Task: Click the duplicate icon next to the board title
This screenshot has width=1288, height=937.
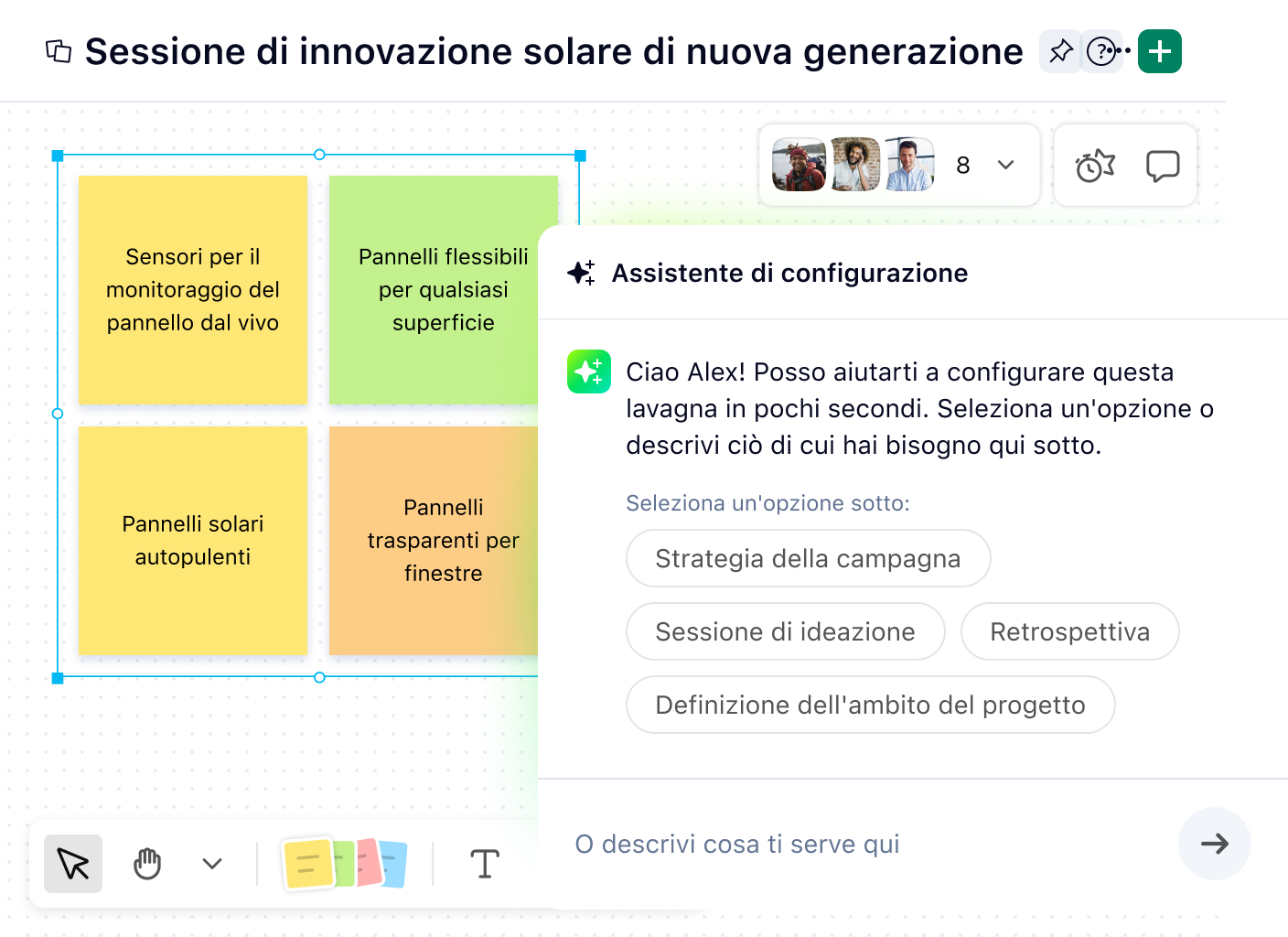Action: pos(58,51)
